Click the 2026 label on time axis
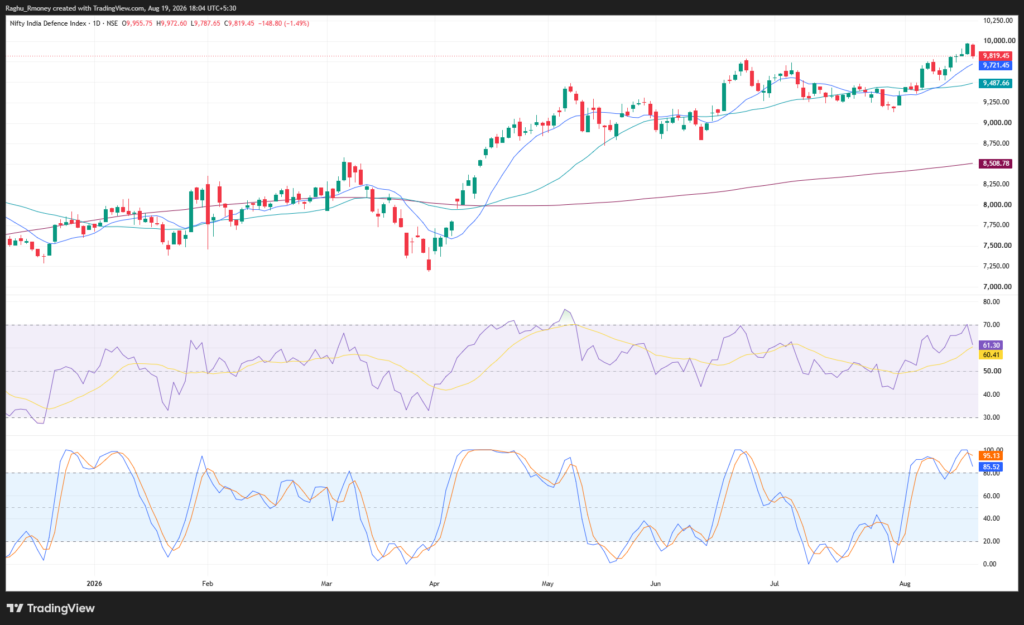The image size is (1024, 625). [95, 584]
